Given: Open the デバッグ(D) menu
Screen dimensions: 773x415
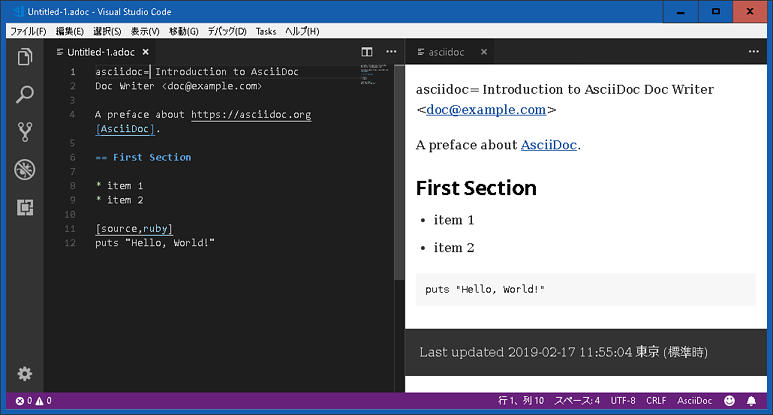Looking at the screenshot, I should point(227,31).
